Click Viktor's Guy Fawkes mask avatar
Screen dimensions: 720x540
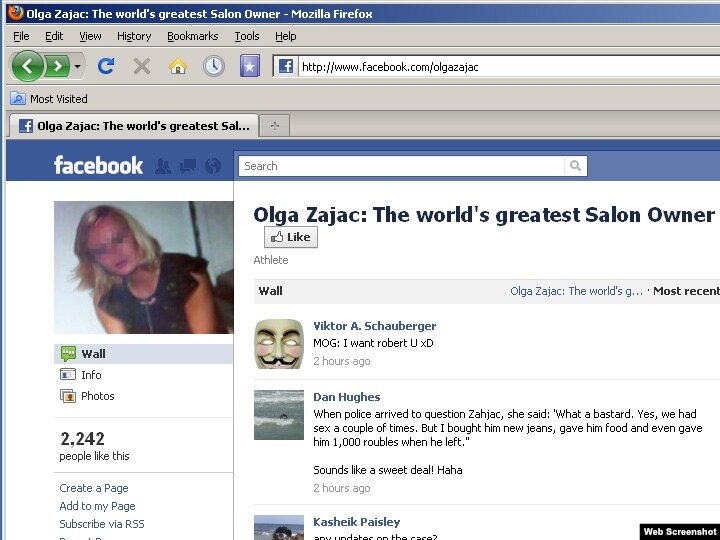279,344
